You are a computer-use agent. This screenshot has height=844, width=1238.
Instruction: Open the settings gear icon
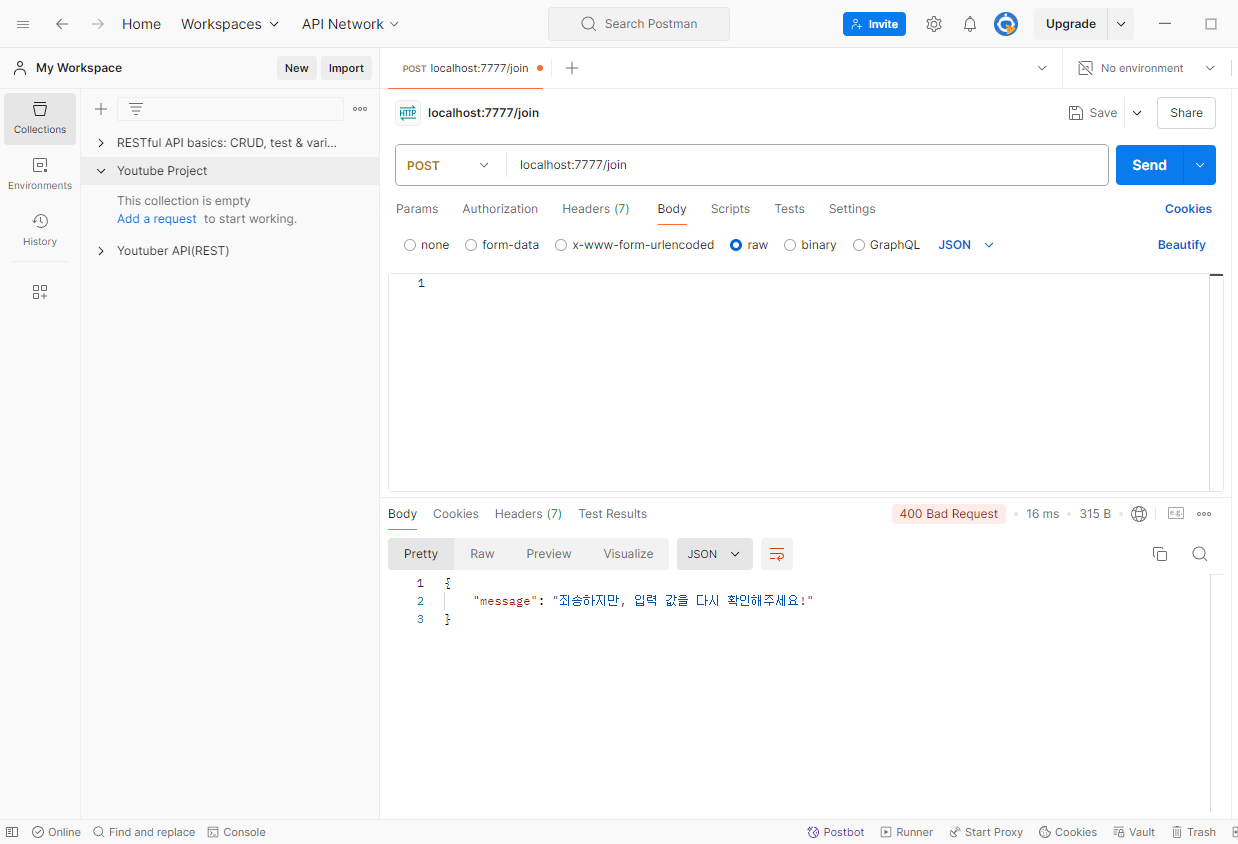[x=934, y=24]
